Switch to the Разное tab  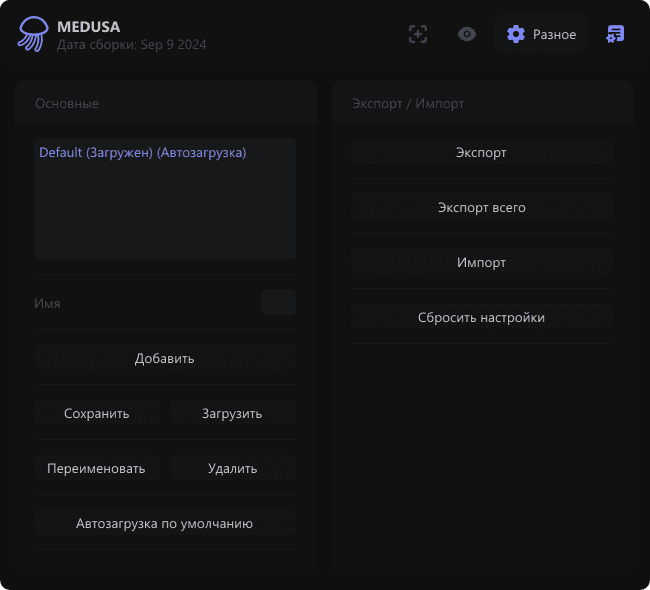coord(554,34)
